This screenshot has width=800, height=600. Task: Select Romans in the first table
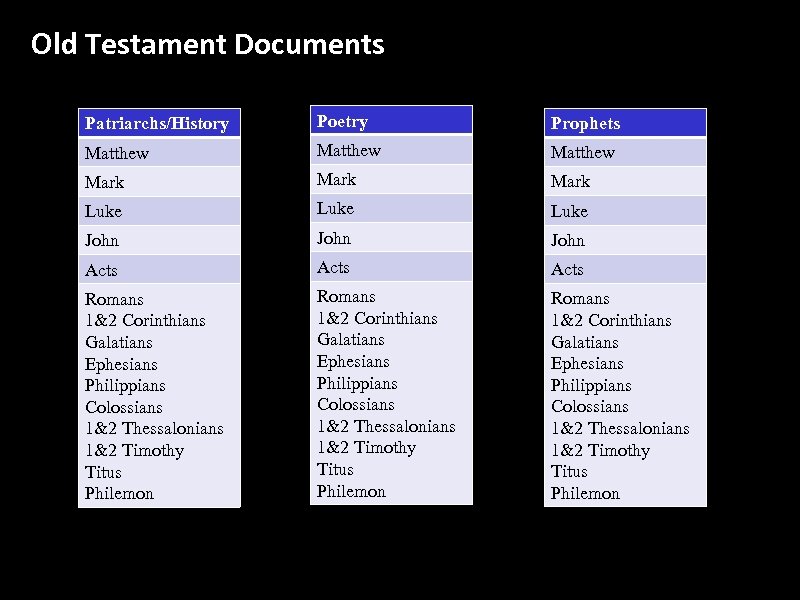point(115,299)
